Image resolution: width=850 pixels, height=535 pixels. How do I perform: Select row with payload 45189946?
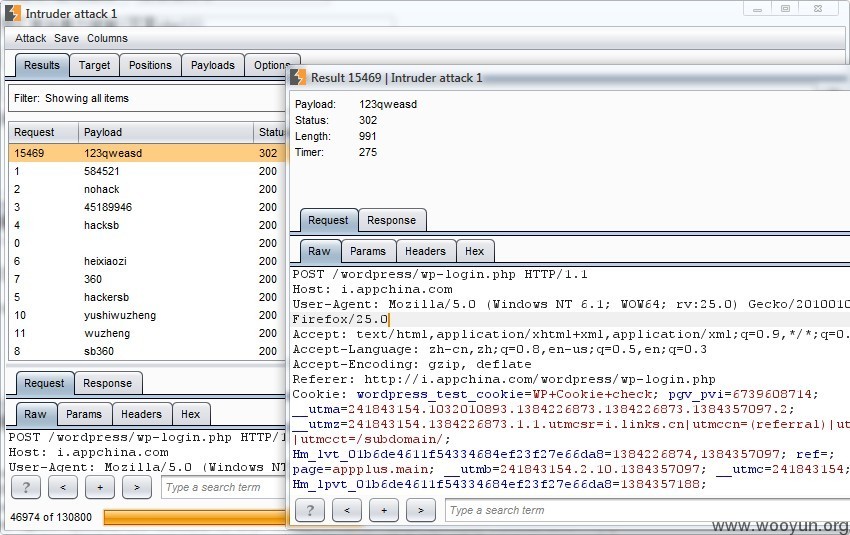(x=147, y=207)
